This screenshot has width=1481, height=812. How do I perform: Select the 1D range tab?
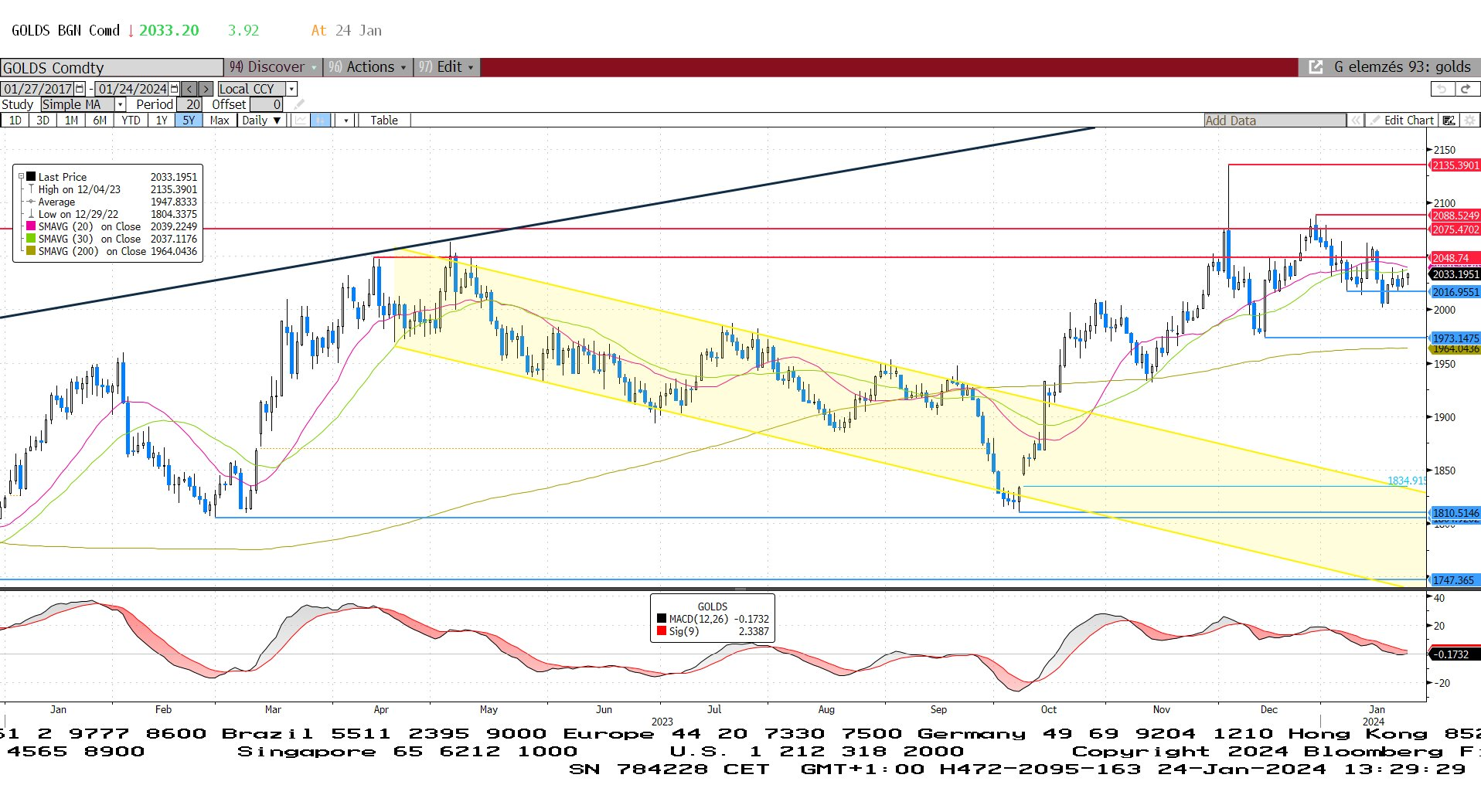click(15, 121)
